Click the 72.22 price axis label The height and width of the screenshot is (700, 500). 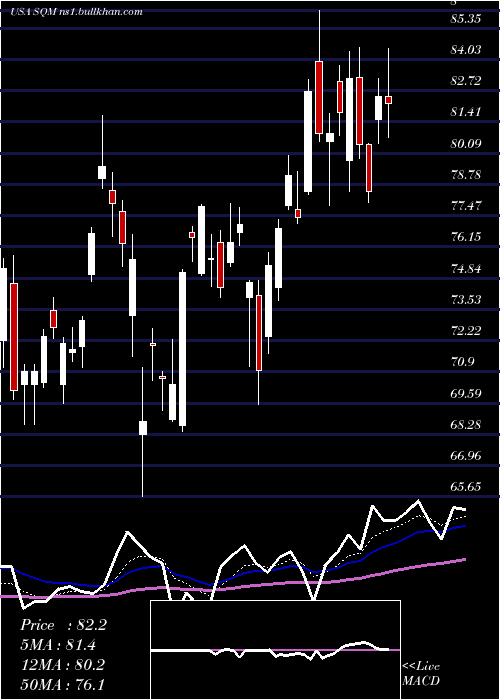[466, 330]
